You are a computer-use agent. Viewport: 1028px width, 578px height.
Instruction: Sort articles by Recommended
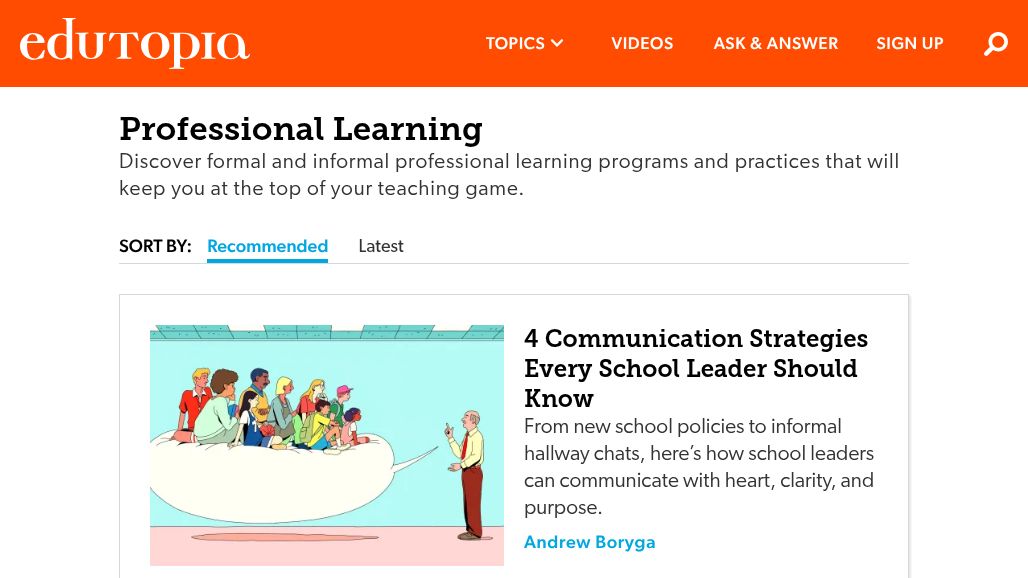click(x=267, y=246)
